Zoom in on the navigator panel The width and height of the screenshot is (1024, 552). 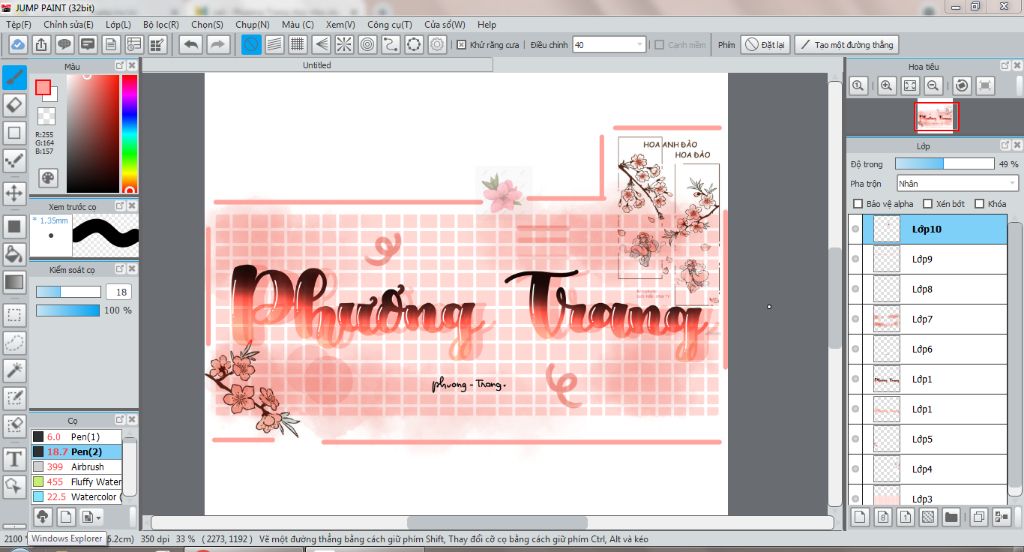[x=886, y=86]
